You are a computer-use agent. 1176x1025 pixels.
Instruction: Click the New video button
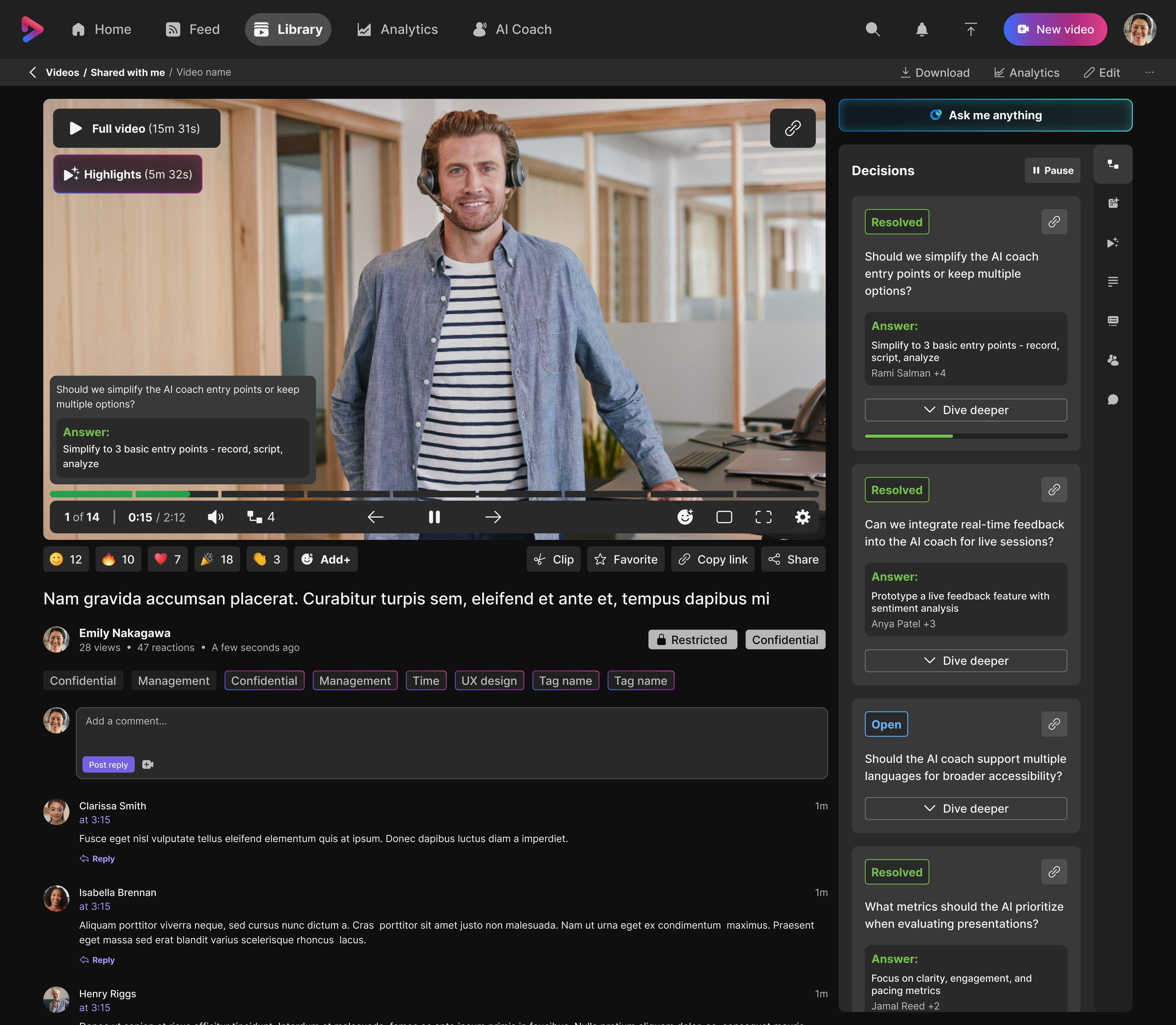[1055, 29]
